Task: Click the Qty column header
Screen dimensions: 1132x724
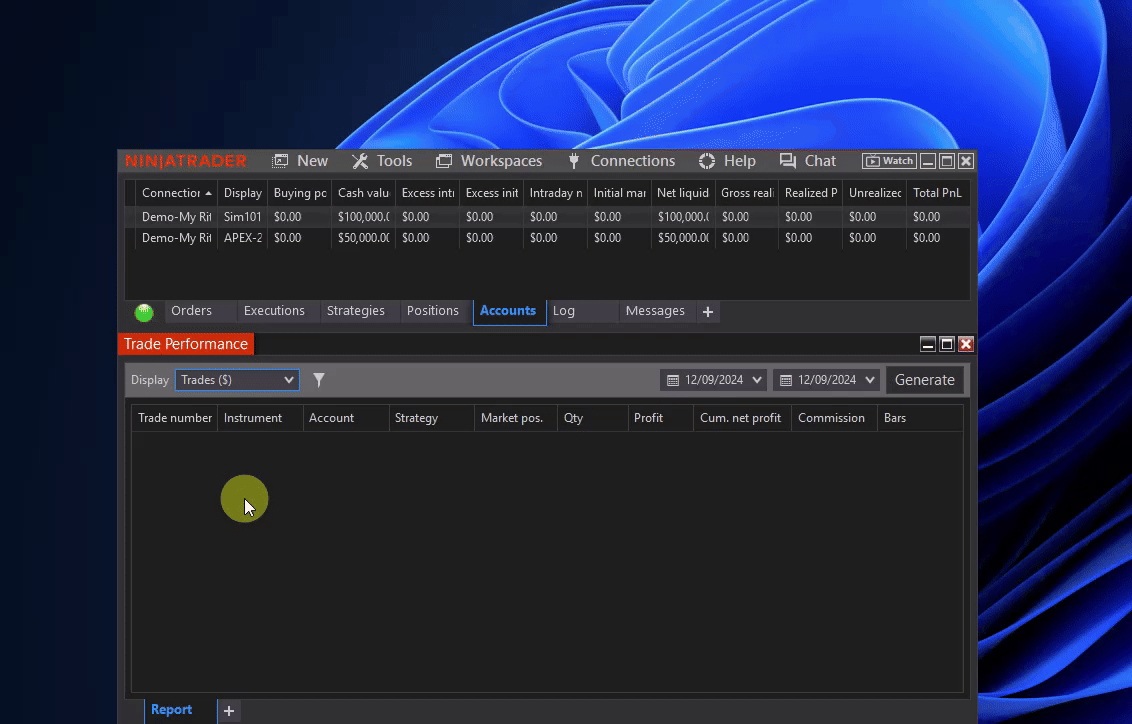Action: coord(592,418)
